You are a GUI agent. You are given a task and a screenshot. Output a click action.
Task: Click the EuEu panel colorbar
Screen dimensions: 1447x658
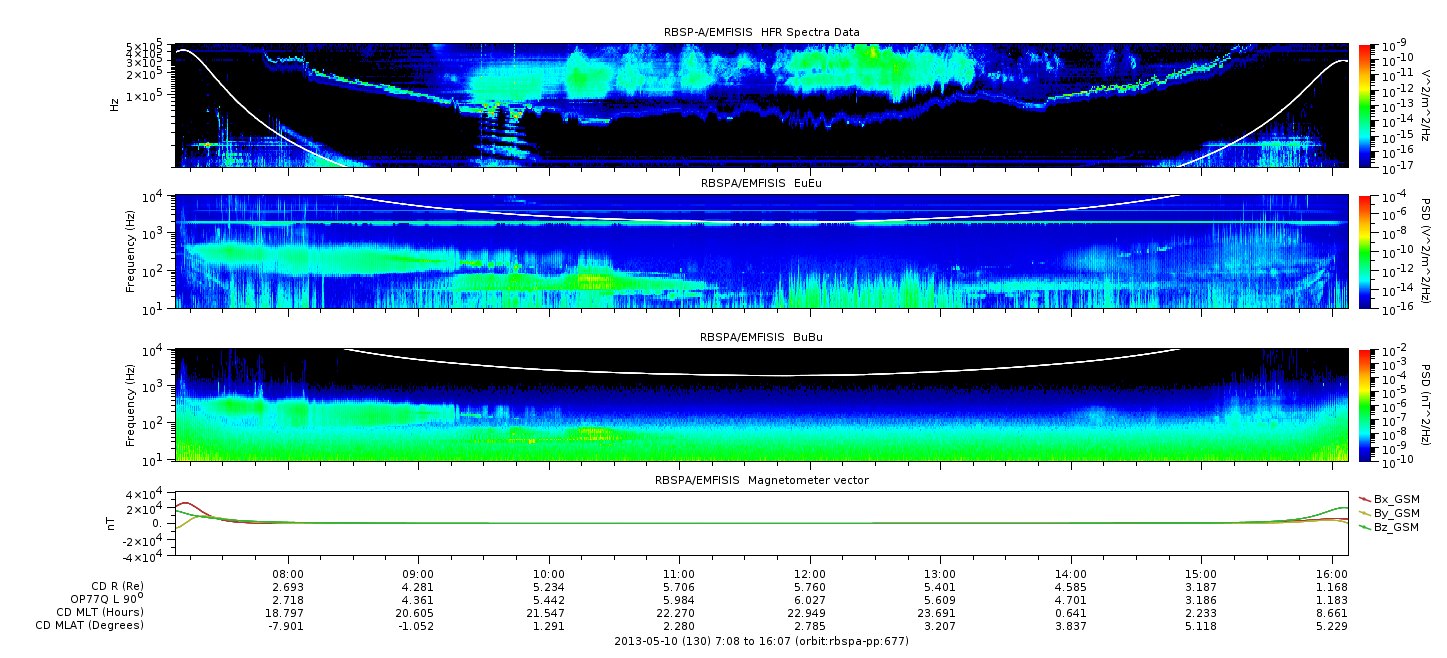click(x=1364, y=251)
